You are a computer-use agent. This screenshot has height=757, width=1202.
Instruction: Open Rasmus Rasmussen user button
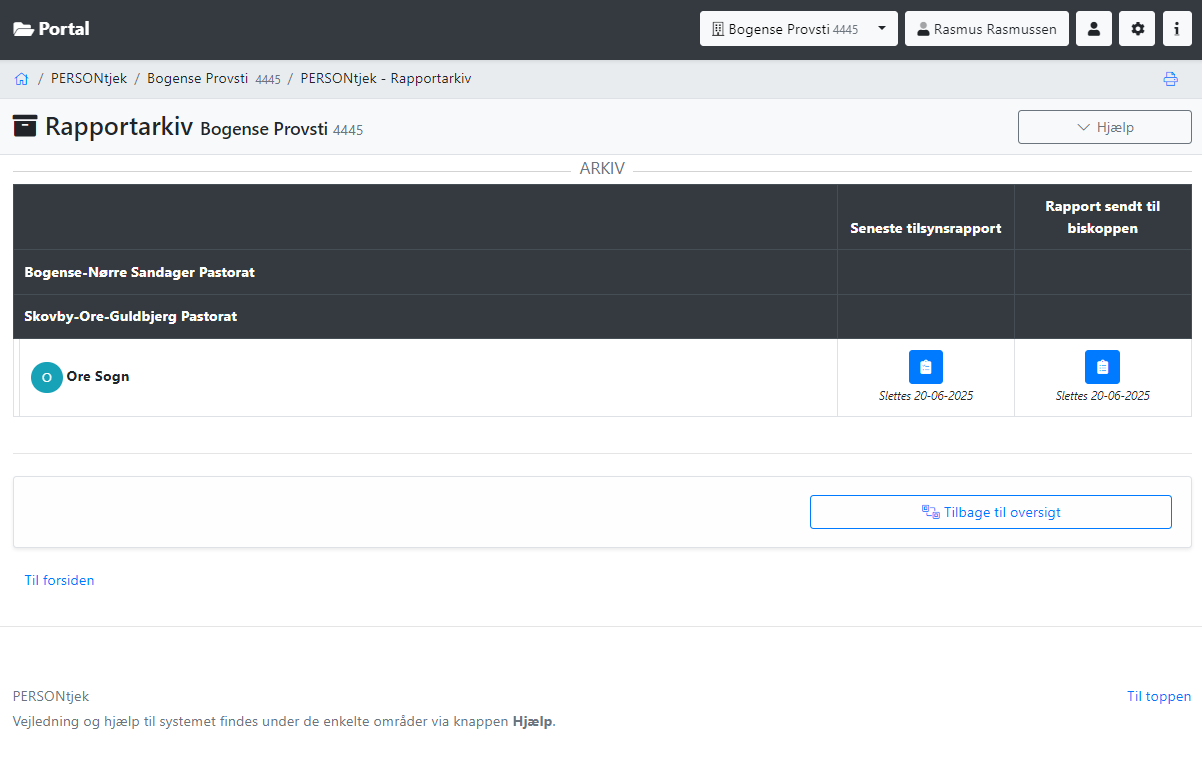pyautogui.click(x=987, y=29)
